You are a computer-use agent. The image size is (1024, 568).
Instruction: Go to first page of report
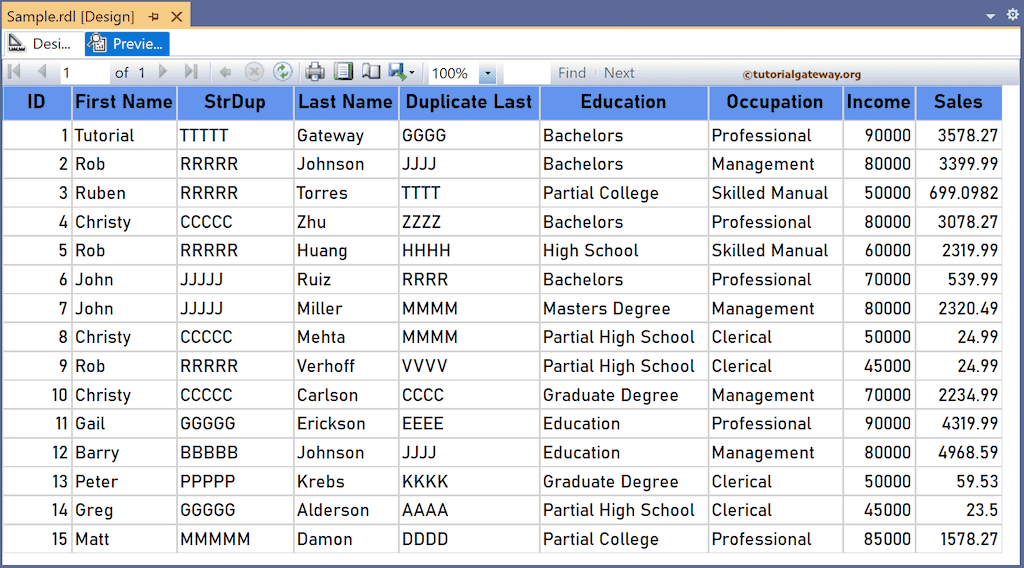(14, 72)
